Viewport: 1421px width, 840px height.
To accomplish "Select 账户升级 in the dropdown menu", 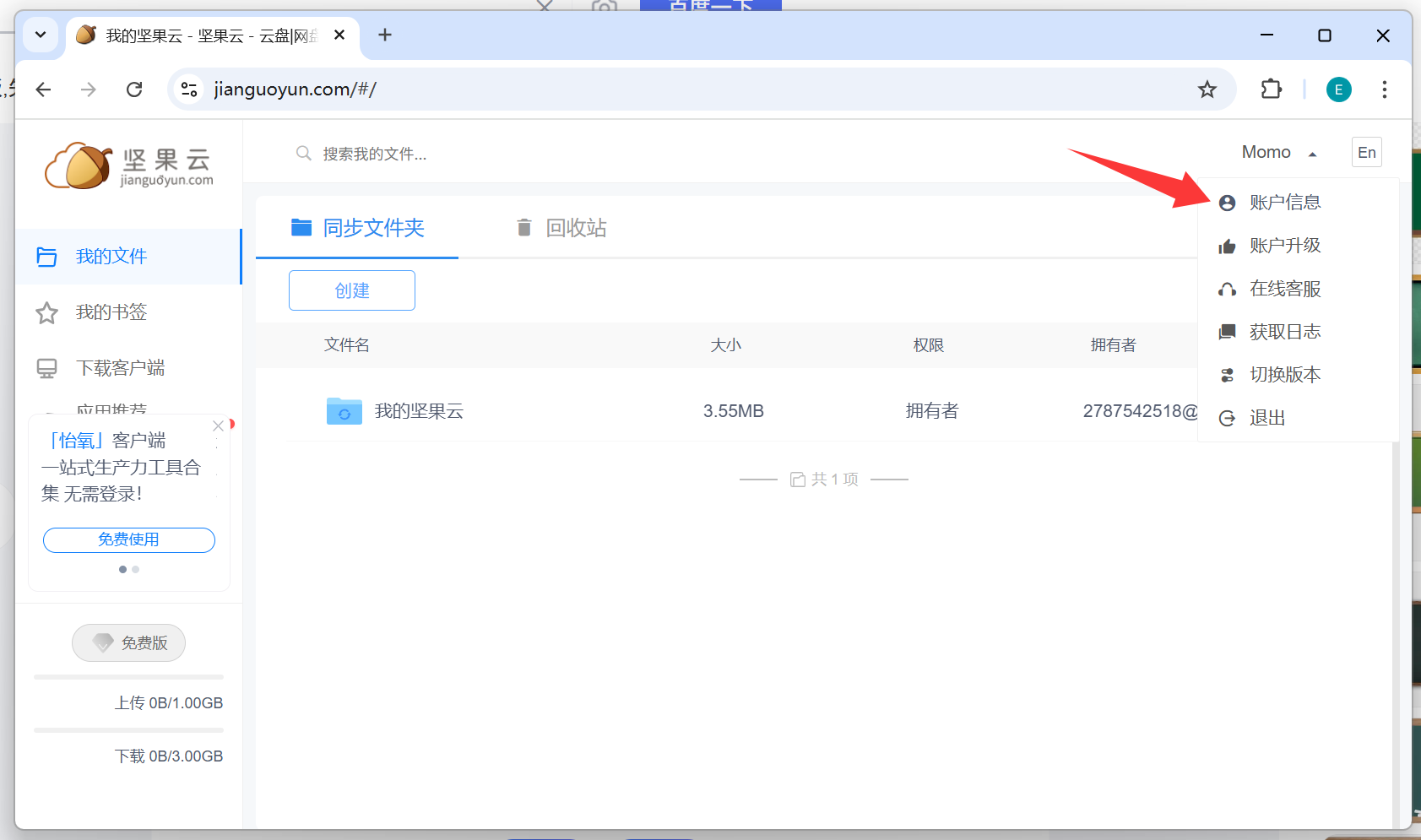I will pyautogui.click(x=1284, y=246).
